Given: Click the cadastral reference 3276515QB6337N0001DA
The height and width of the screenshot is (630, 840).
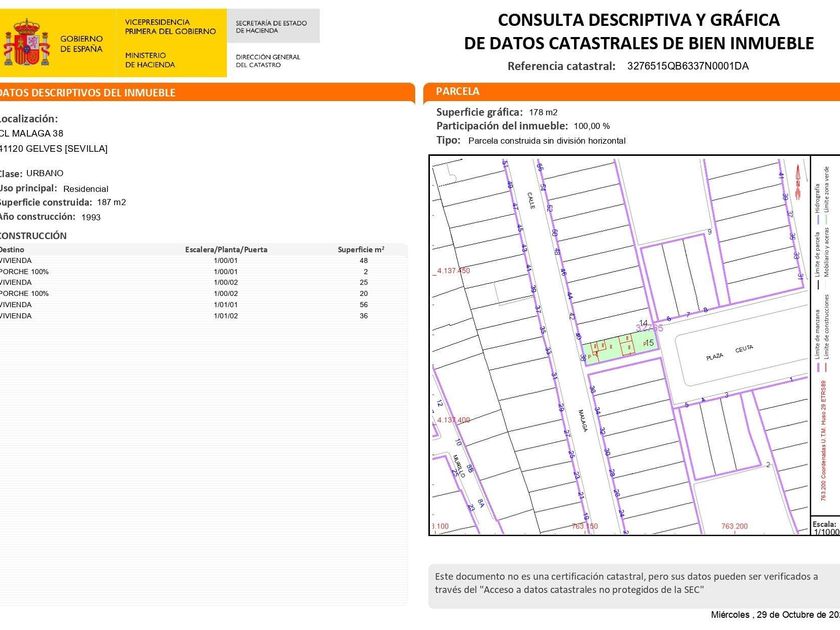Looking at the screenshot, I should tap(688, 66).
